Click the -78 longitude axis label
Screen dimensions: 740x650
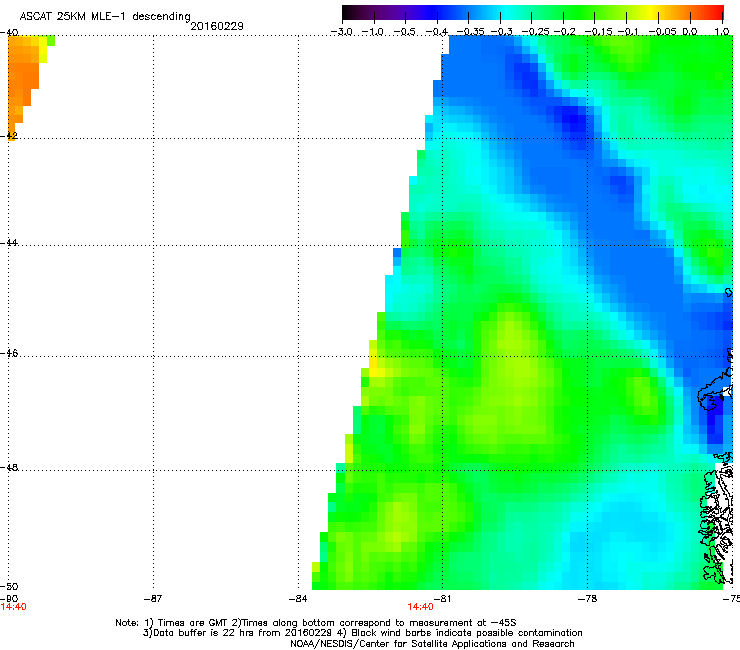pyautogui.click(x=587, y=599)
